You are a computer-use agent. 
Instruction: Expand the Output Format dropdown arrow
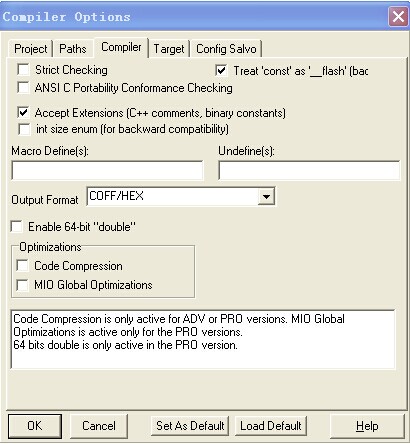pyautogui.click(x=266, y=196)
